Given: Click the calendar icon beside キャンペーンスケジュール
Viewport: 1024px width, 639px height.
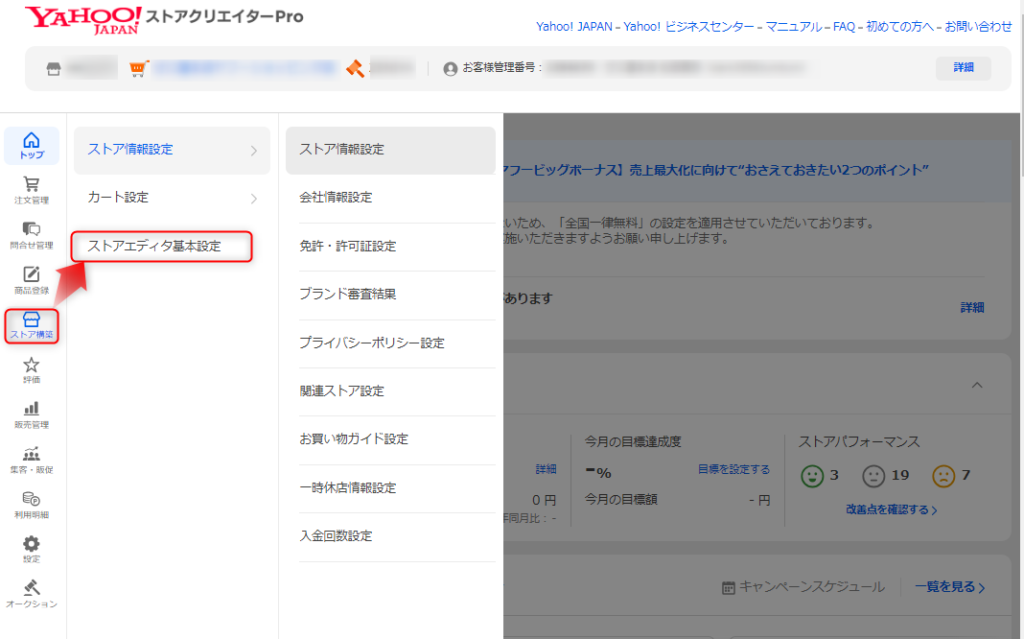Looking at the screenshot, I should pos(728,587).
